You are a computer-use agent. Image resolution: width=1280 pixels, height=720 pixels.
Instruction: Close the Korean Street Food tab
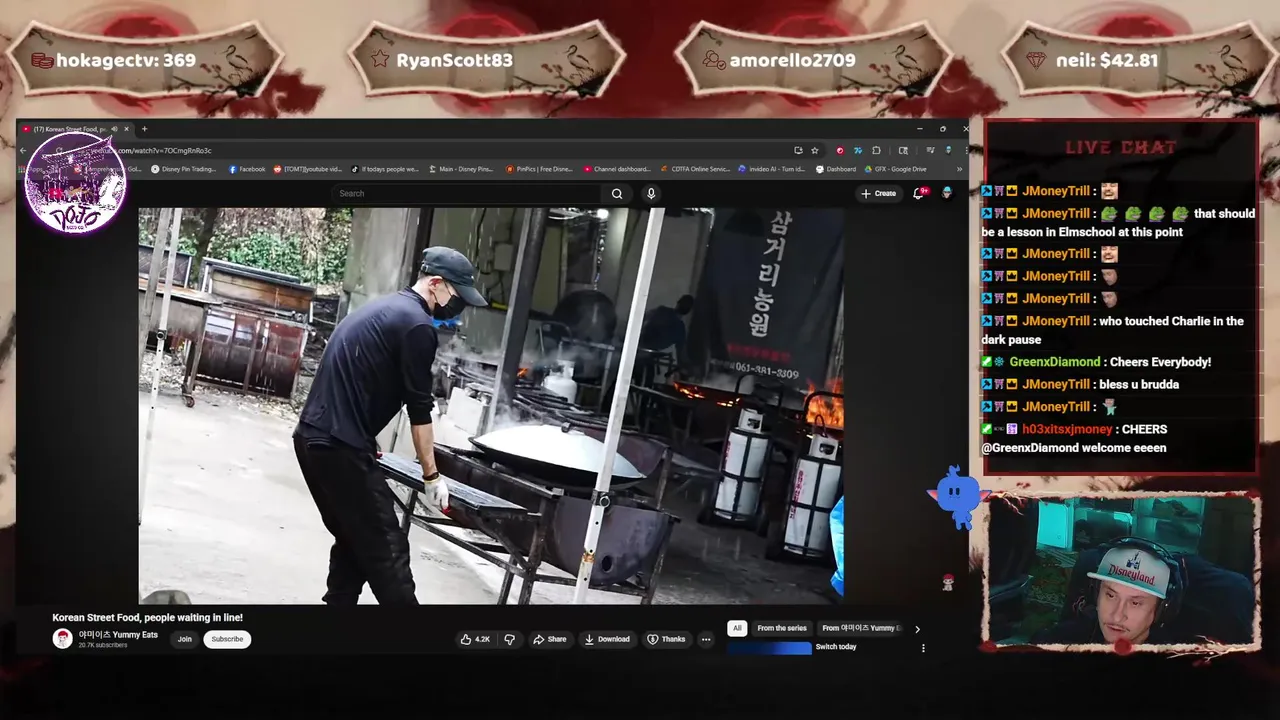(126, 129)
